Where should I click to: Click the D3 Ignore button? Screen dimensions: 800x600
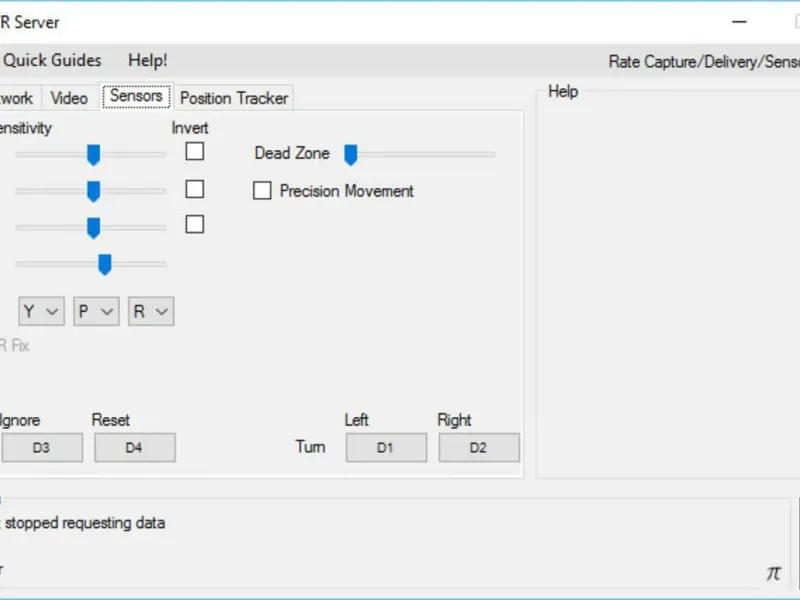[41, 448]
